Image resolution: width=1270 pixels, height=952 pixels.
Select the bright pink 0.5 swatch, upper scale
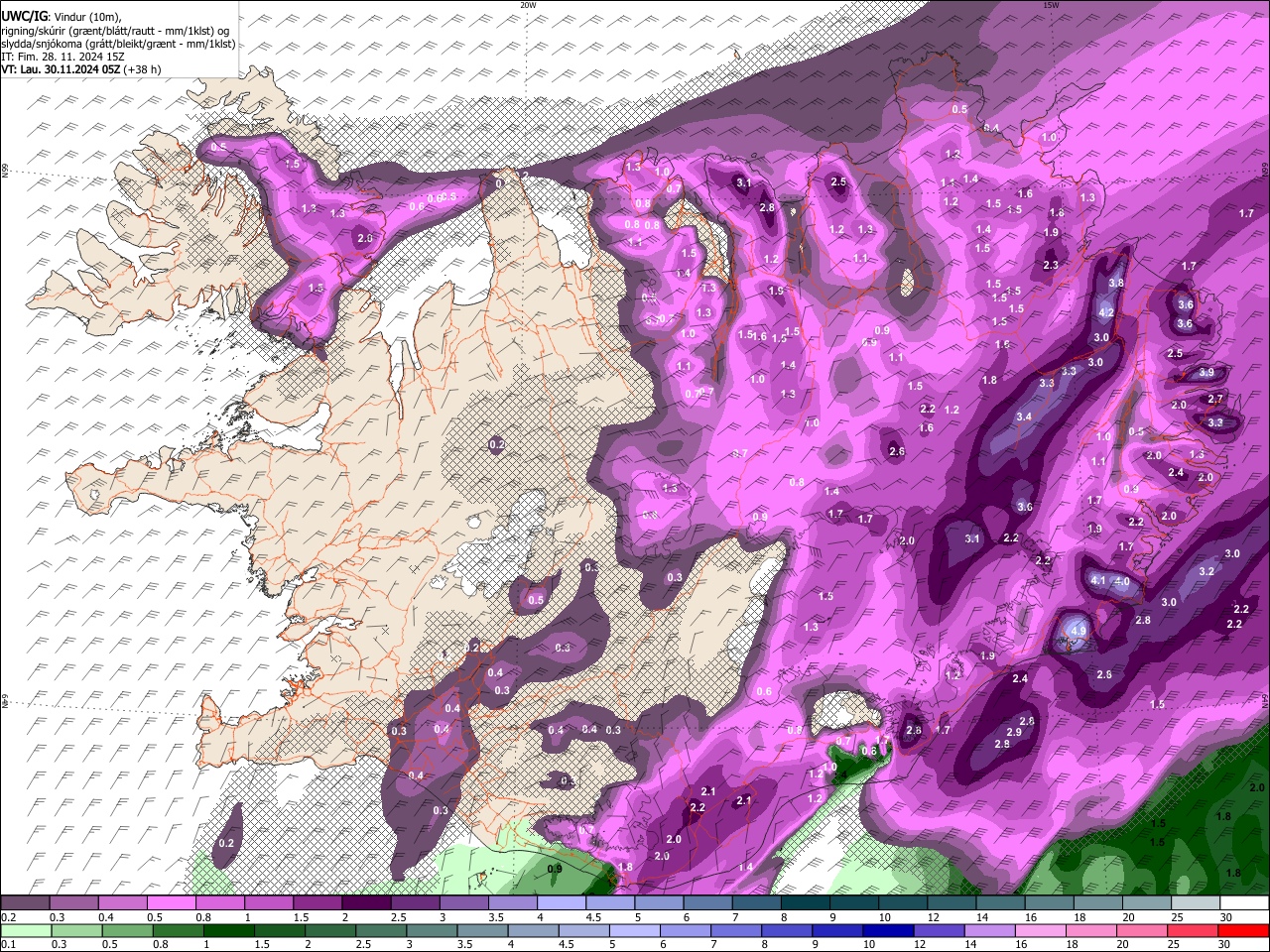(172, 903)
